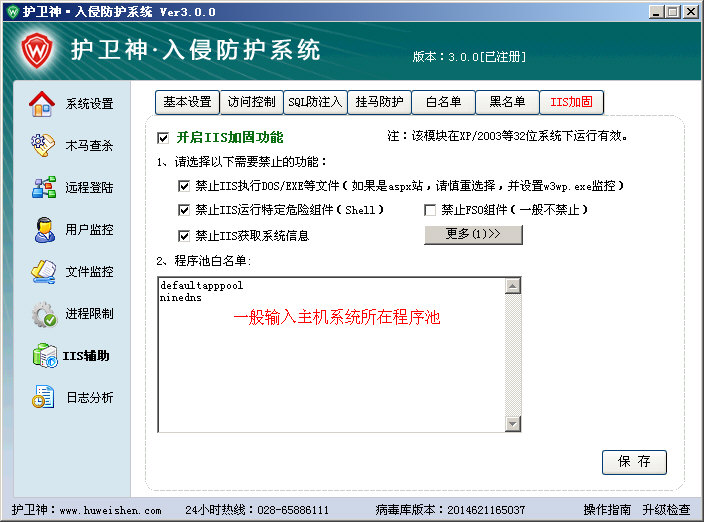This screenshot has height=522, width=704.
Task: Click ninedns entry in whitelist
Action: pyautogui.click(x=180, y=298)
